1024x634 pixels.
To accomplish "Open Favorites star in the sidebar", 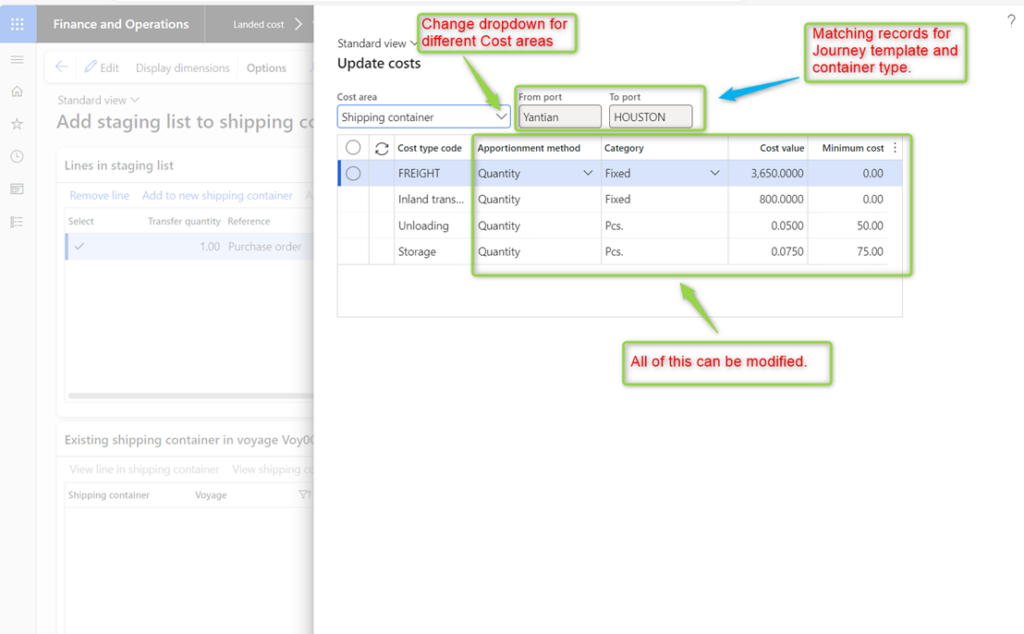I will coord(17,124).
